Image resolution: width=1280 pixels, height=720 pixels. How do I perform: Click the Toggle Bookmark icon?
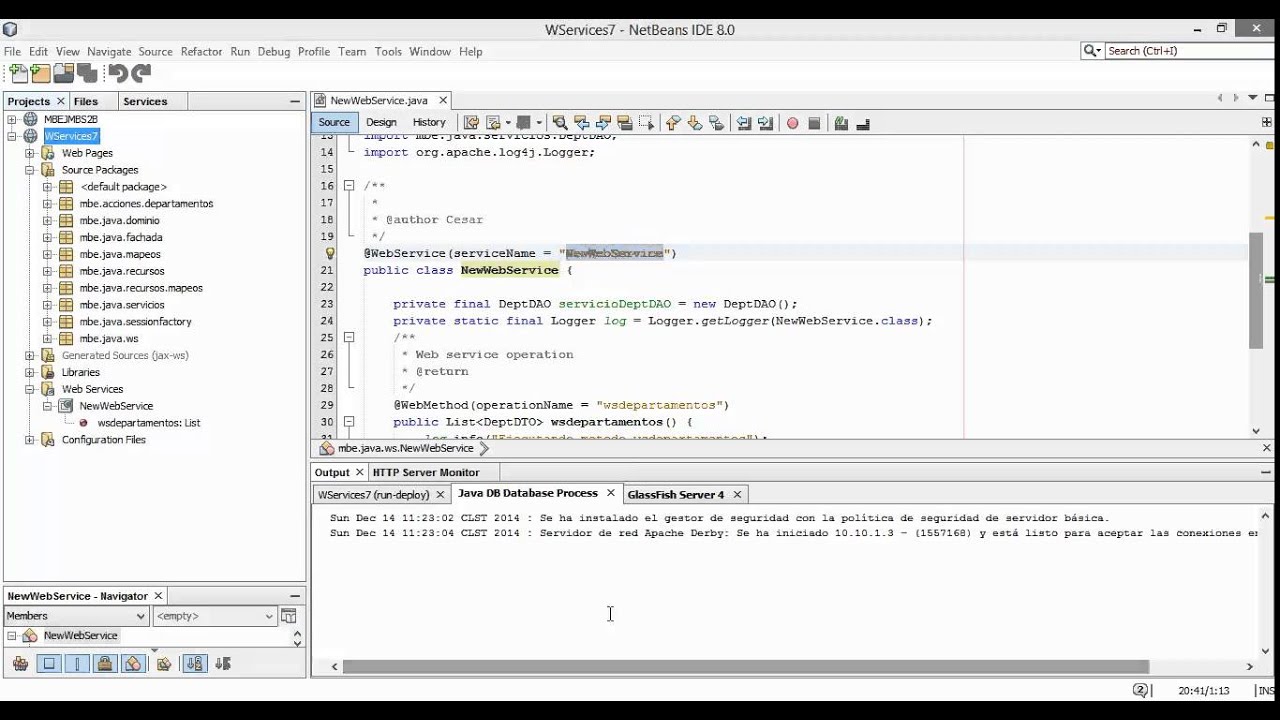pos(716,123)
